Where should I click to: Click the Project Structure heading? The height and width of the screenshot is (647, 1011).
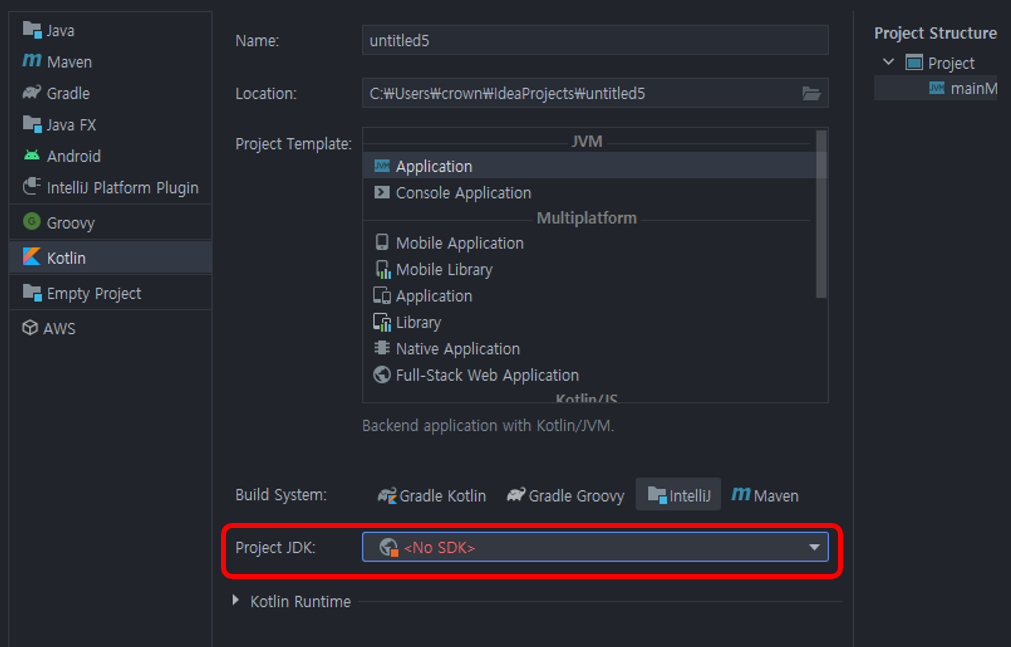935,33
